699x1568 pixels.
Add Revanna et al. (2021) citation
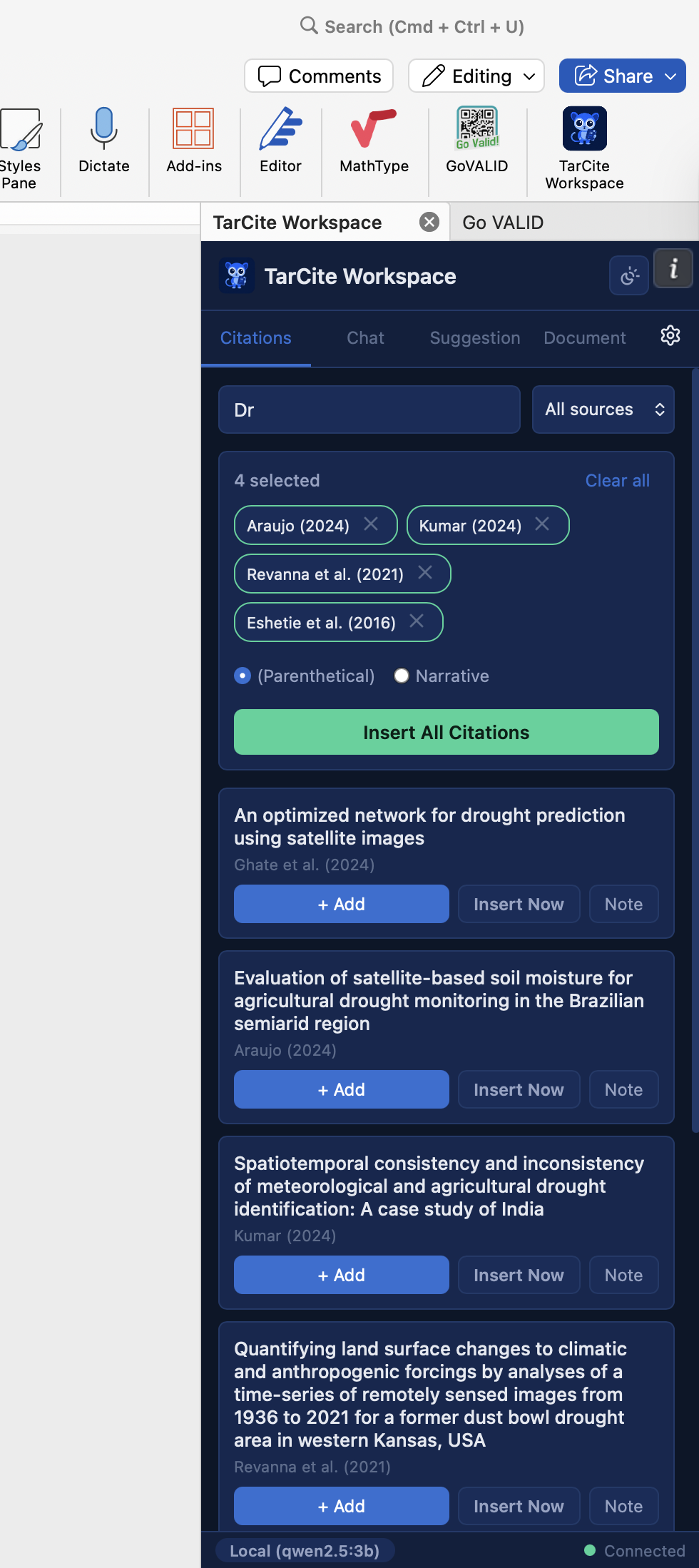342,1506
